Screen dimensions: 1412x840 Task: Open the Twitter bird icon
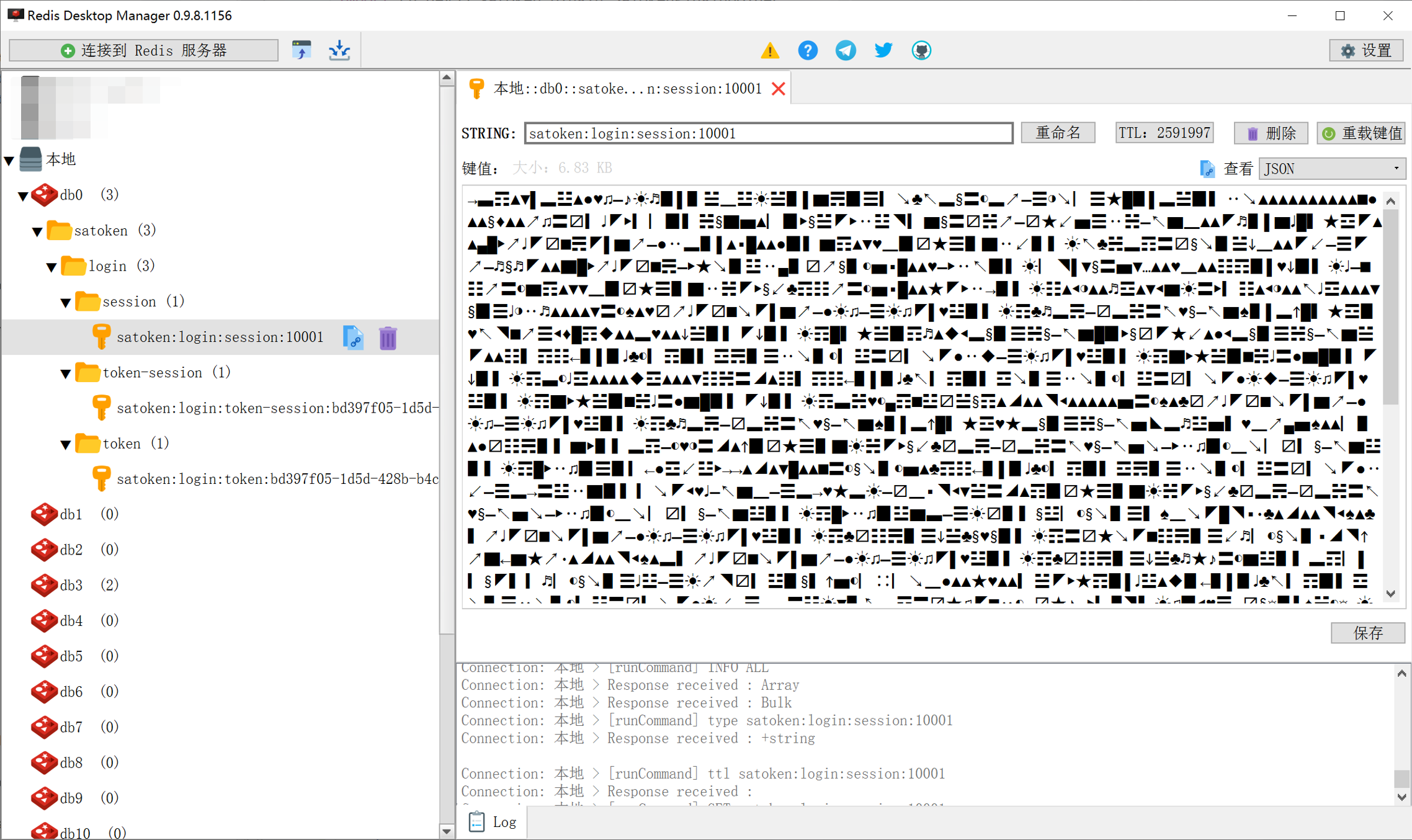click(x=883, y=50)
